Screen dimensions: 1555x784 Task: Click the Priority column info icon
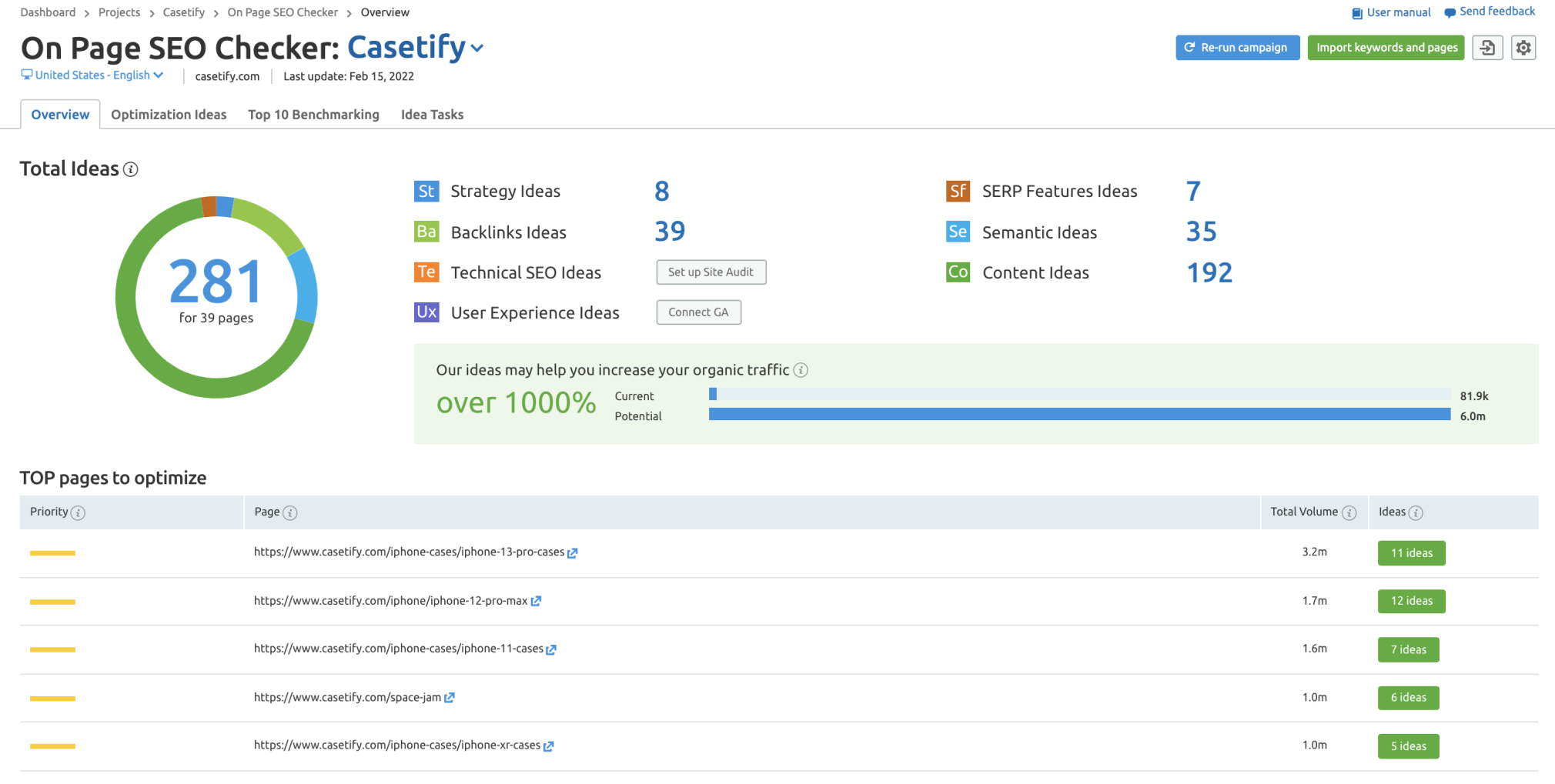[x=78, y=513]
